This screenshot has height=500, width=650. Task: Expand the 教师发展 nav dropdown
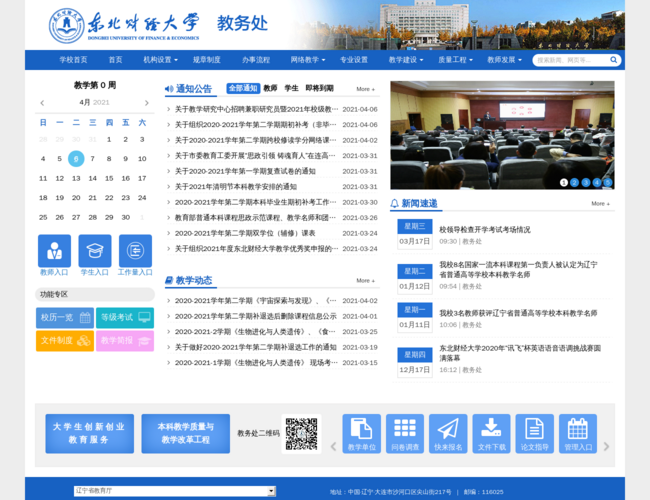tap(504, 60)
